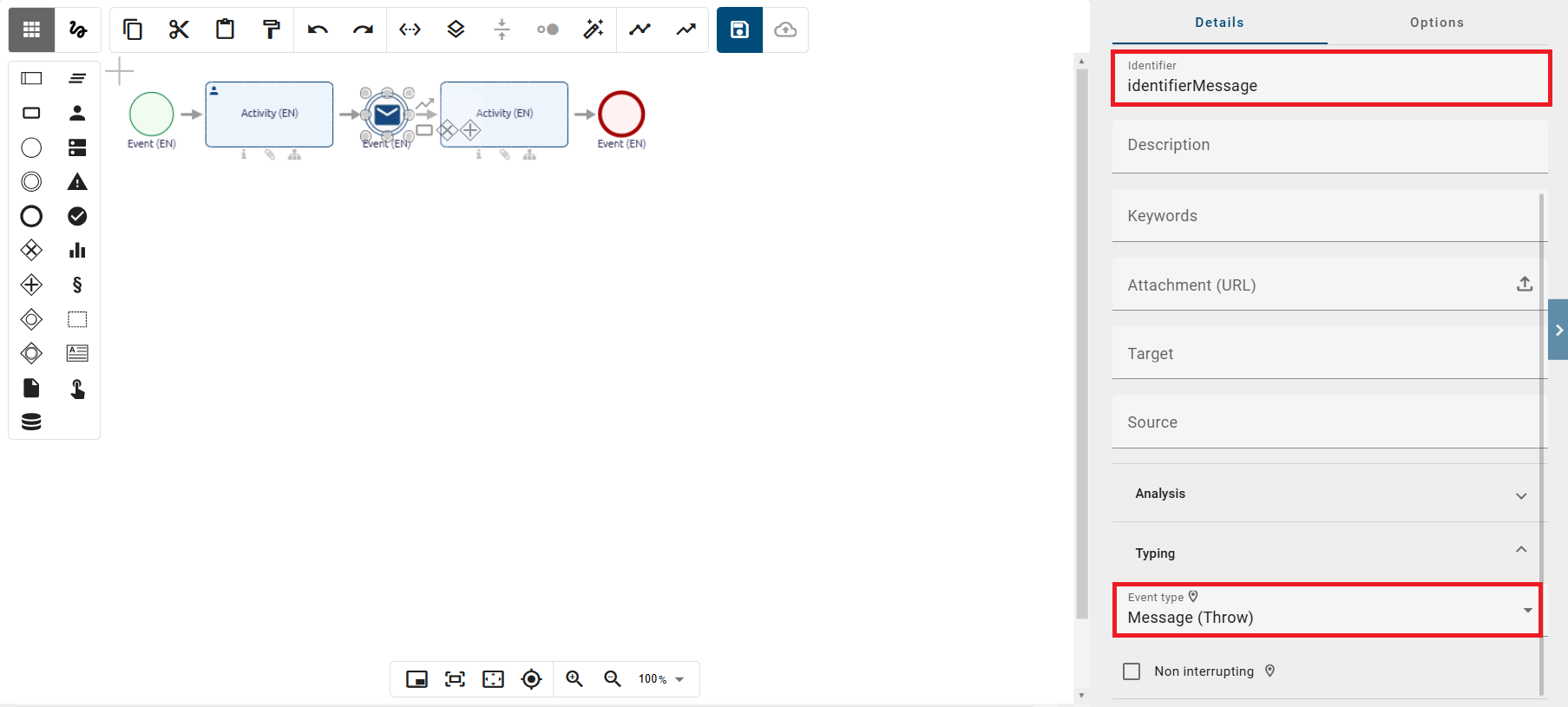The image size is (1568, 707).
Task: Select the bar chart KPI symbol
Action: coord(77,251)
